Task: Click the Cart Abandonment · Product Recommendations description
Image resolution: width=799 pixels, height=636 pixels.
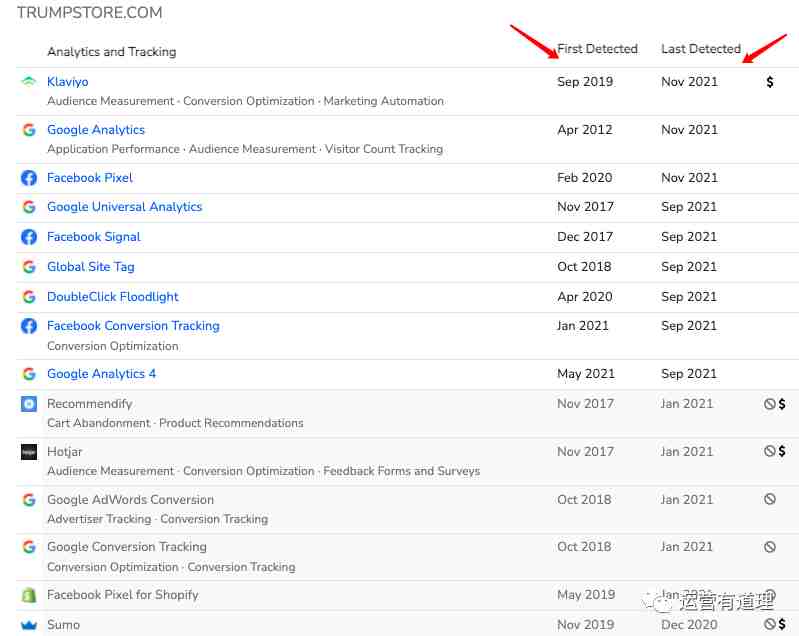Action: click(x=175, y=423)
